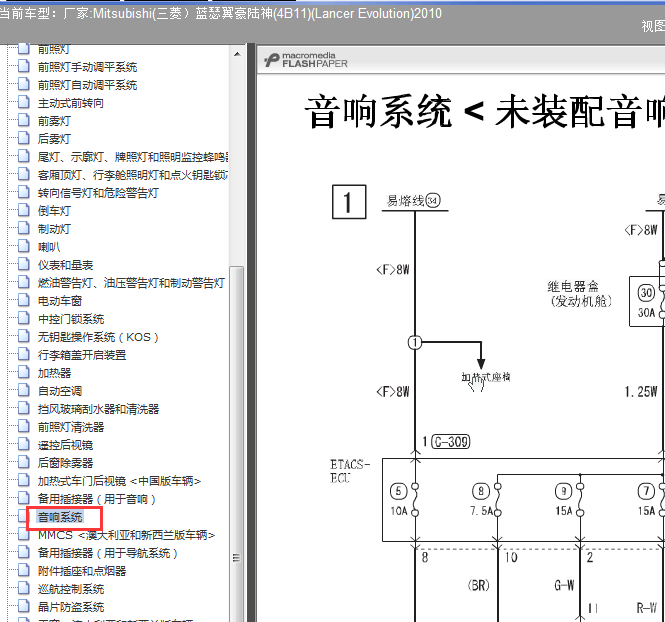Open the 后窗除雾器 entry
Viewport: 665px width, 622px height.
[x=65, y=463]
